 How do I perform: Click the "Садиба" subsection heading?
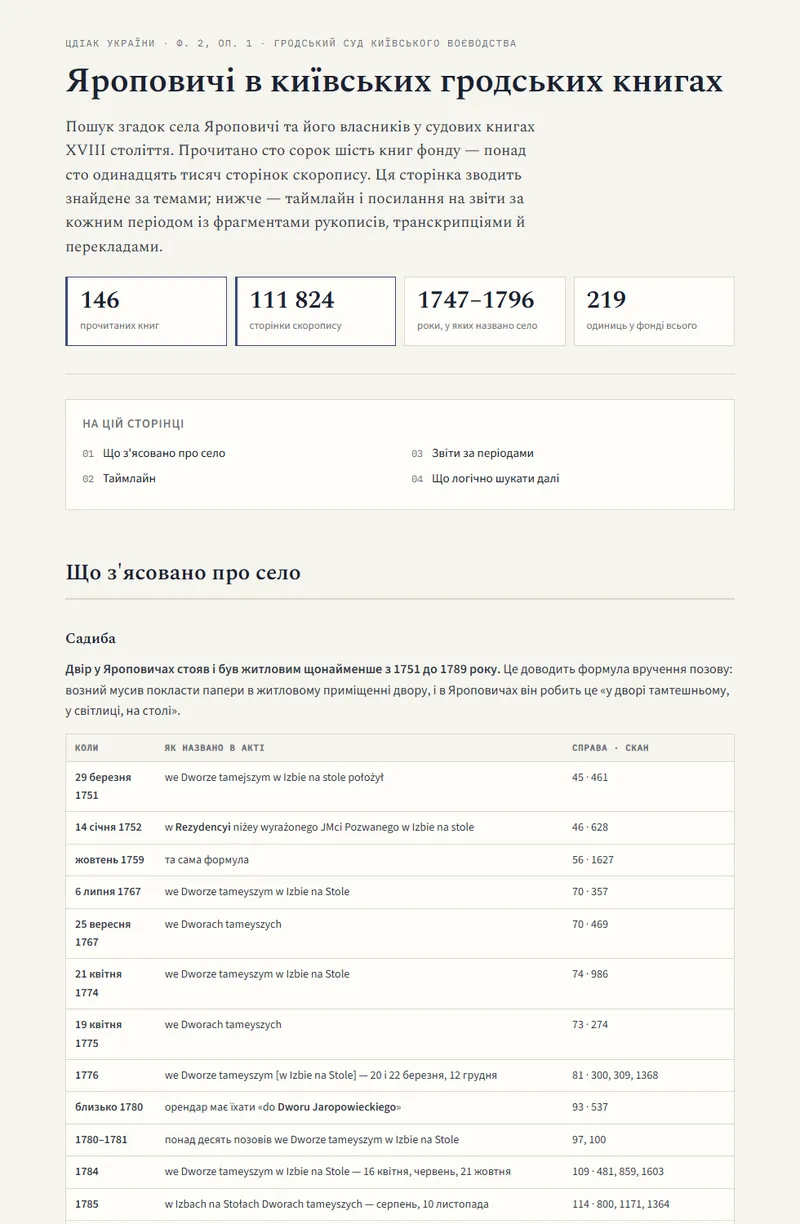(91, 638)
